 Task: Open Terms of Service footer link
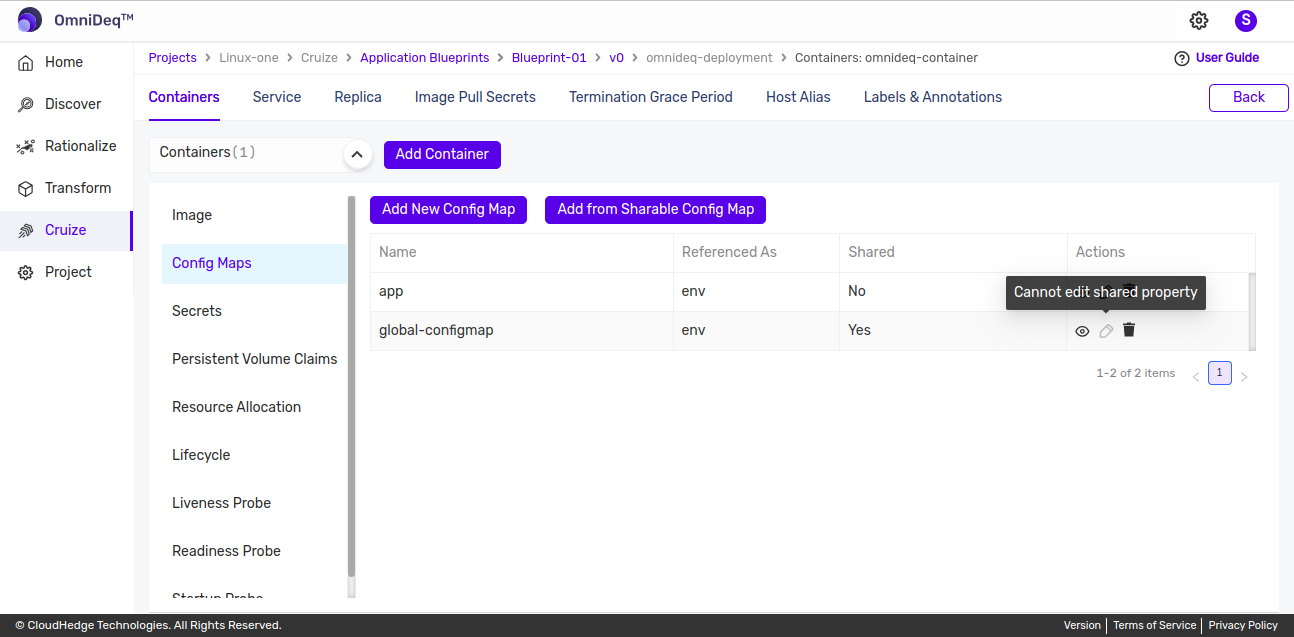(1154, 625)
